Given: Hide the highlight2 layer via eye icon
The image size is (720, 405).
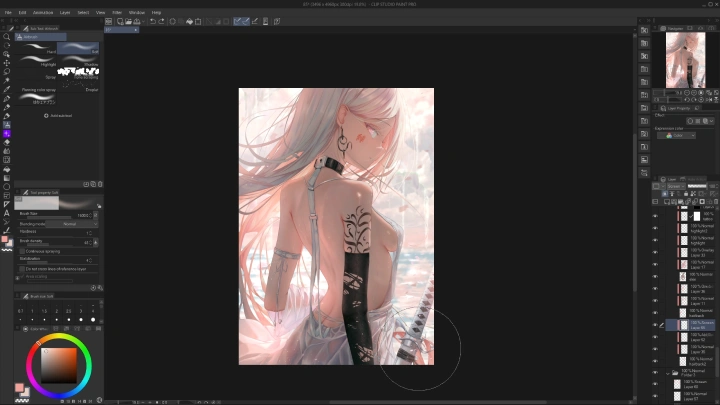Looking at the screenshot, I should click(655, 228).
